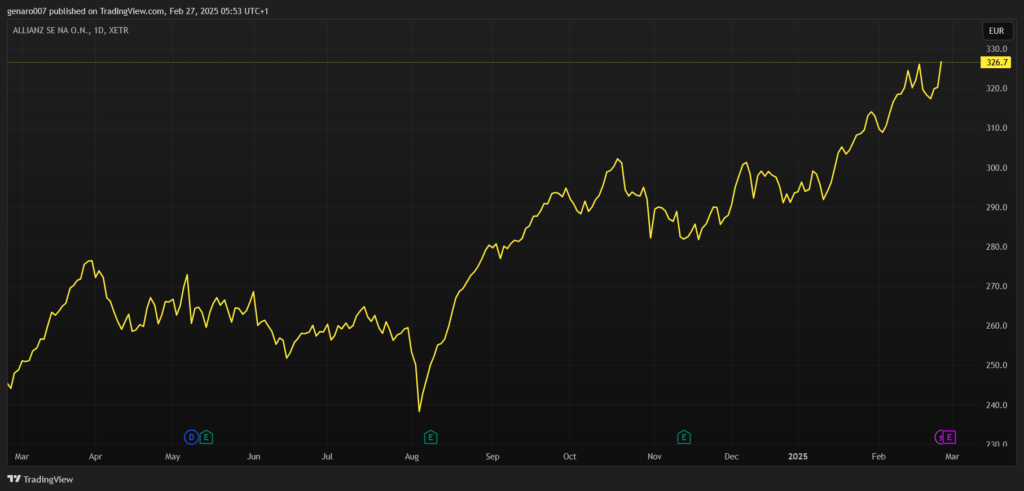Image resolution: width=1024 pixels, height=491 pixels.
Task: Click the Dec label on the time axis
Action: coord(731,456)
